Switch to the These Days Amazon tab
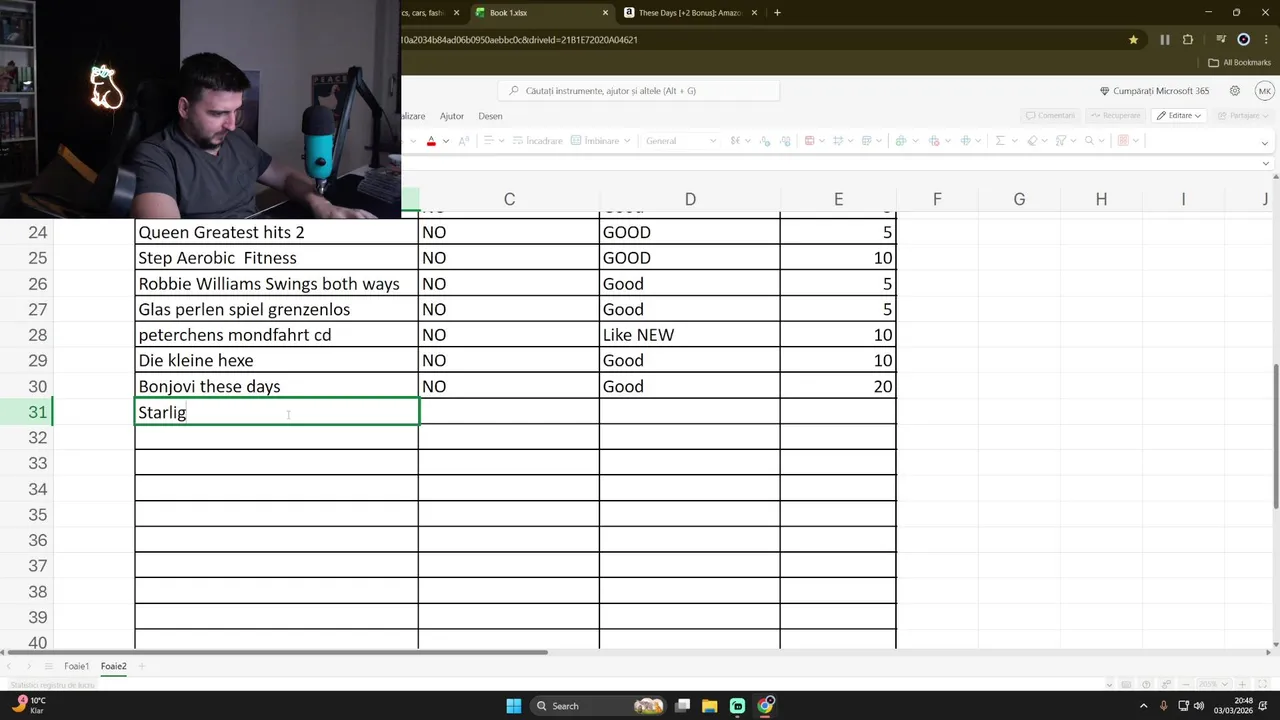The width and height of the screenshot is (1280, 720). coord(688,13)
